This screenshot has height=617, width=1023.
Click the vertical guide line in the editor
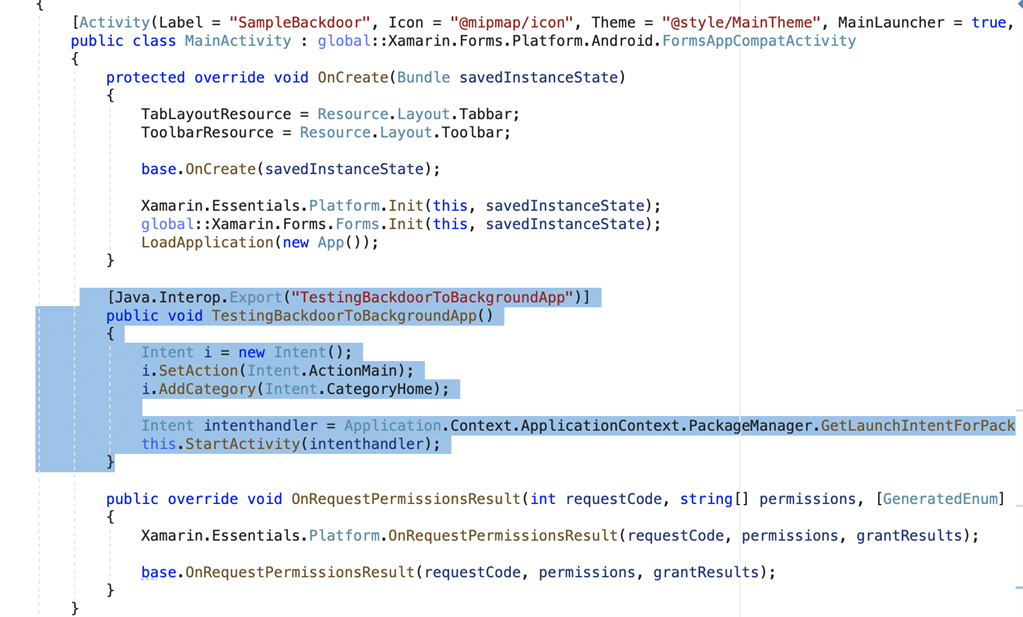pos(739,300)
